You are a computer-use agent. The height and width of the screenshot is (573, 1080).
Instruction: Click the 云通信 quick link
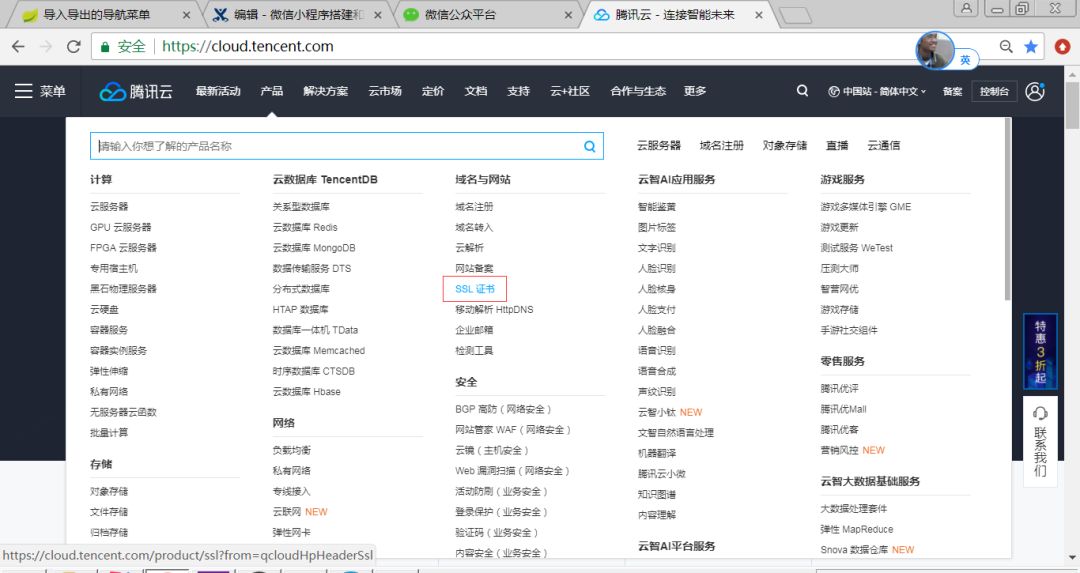883,145
